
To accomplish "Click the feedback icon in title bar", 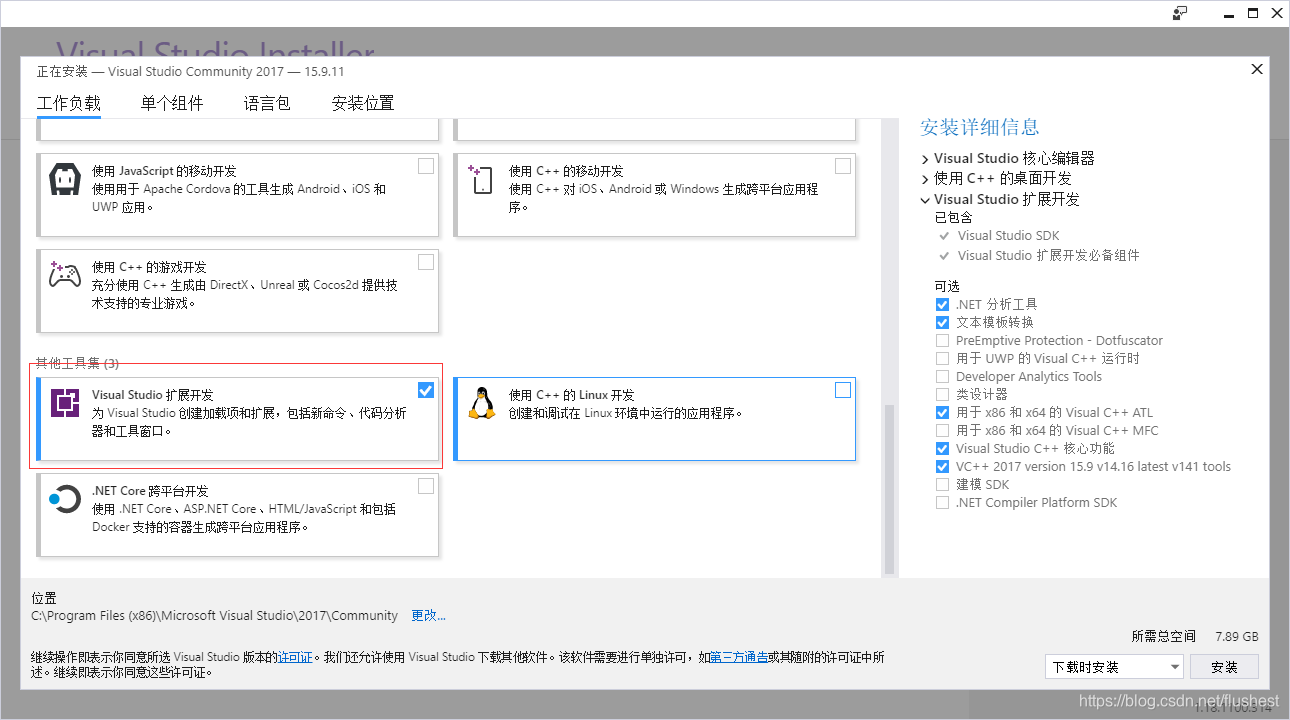I will (x=1181, y=13).
